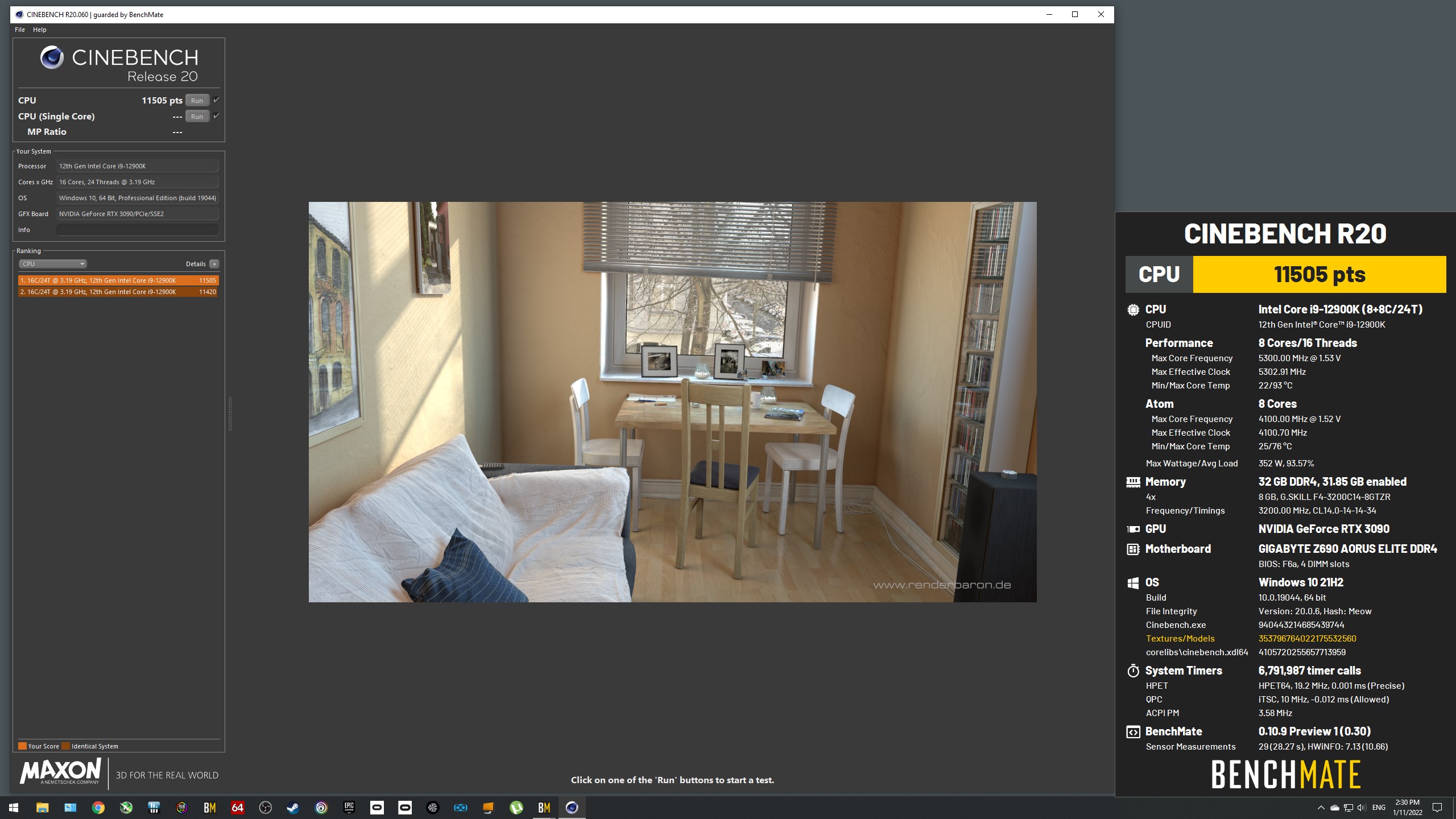Open the RGB Fusion taskbar icon
The image size is (1456, 819).
point(181,808)
